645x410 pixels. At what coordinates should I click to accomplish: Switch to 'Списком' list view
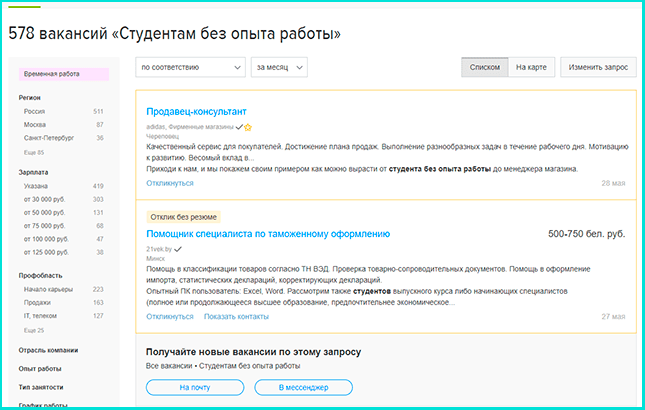pyautogui.click(x=485, y=67)
